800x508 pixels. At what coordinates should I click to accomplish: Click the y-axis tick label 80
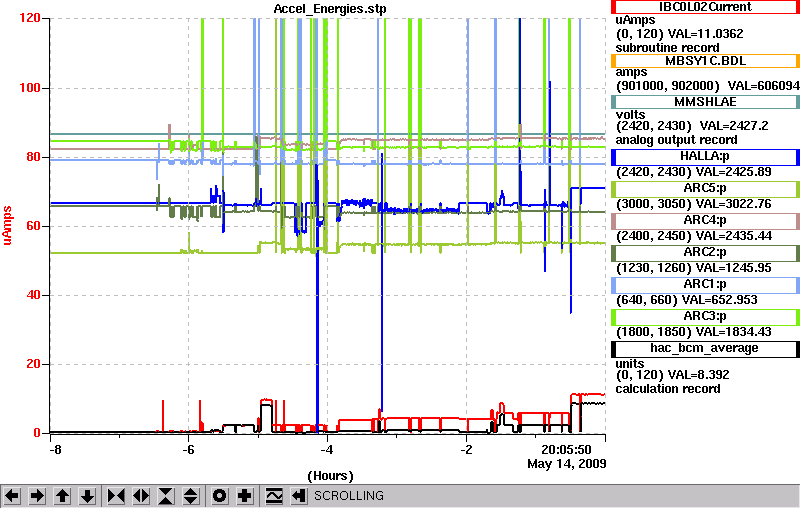click(x=33, y=157)
